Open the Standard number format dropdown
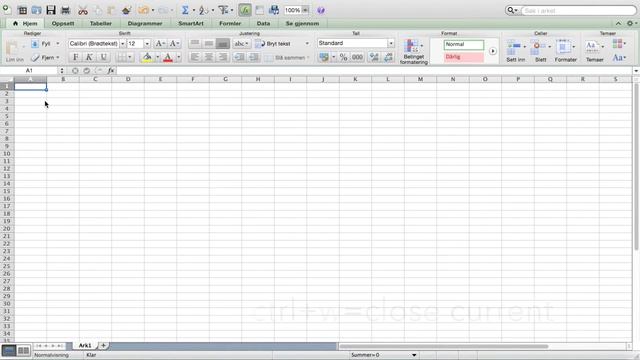Screen dimensions: 640x360 [x=391, y=43]
